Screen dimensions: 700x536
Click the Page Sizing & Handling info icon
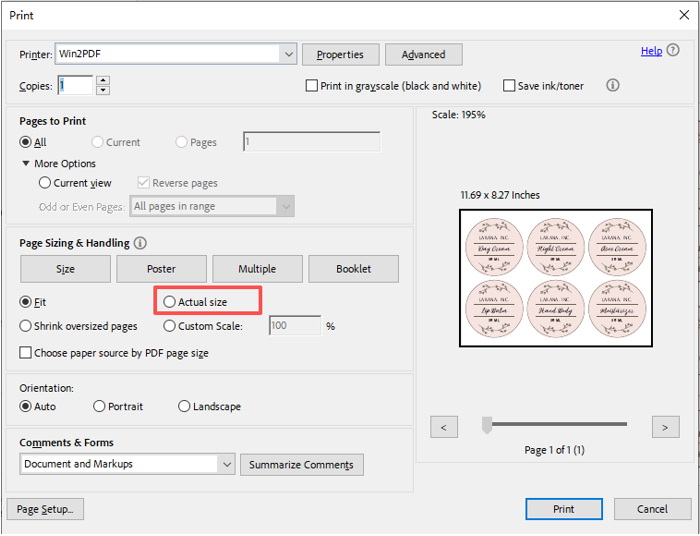click(140, 243)
